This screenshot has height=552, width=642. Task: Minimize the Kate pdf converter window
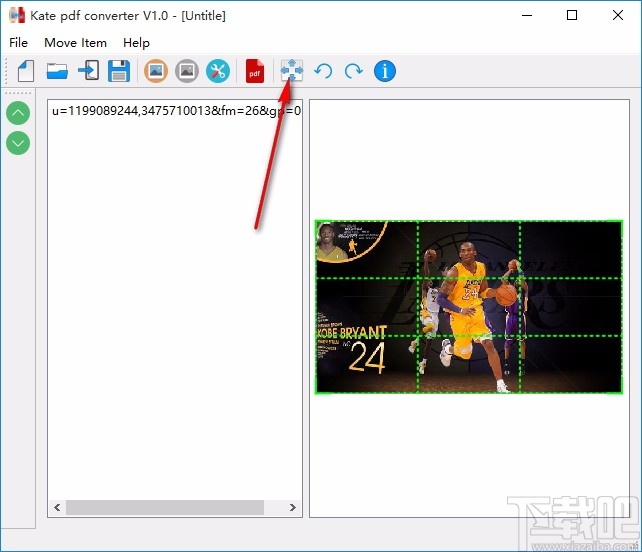[527, 16]
